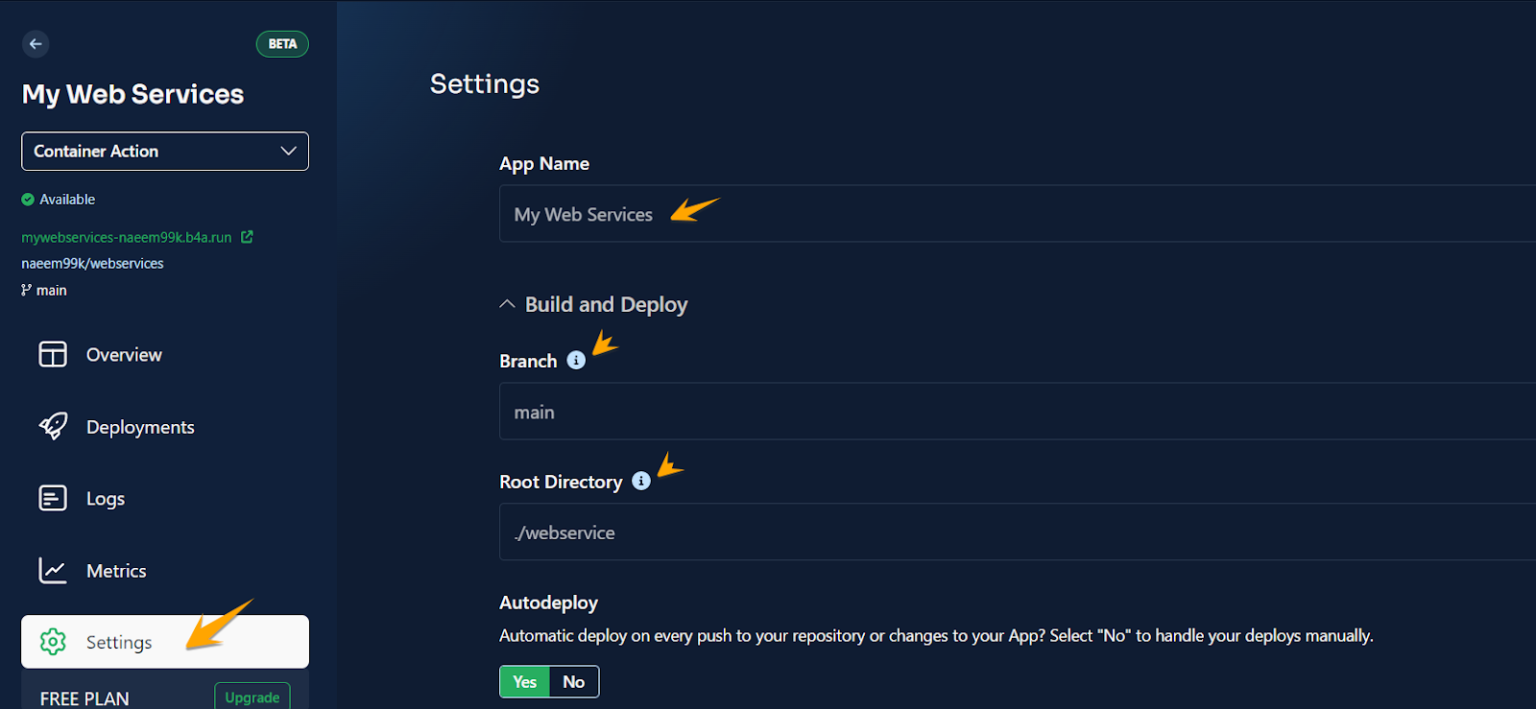Disable Autodeploy by selecting No
This screenshot has width=1536, height=709.
(x=573, y=681)
